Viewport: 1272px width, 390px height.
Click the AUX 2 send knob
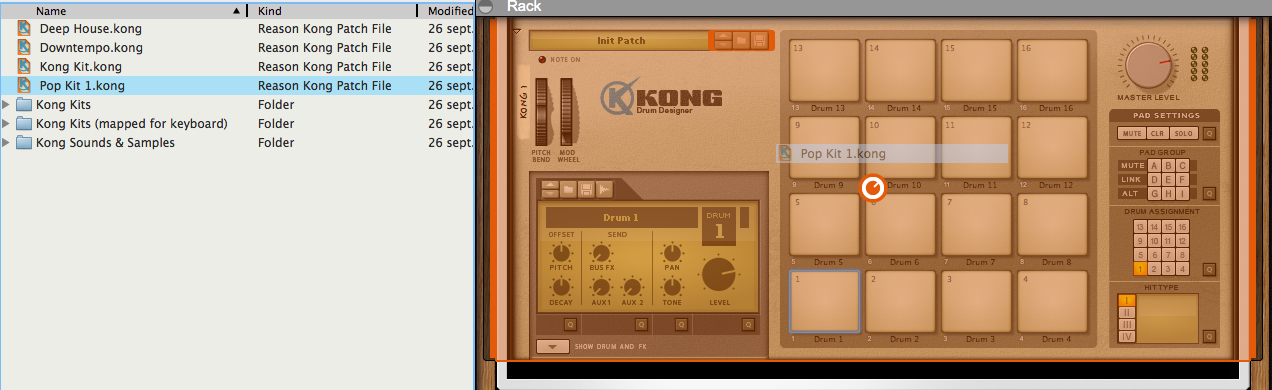pyautogui.click(x=632, y=287)
